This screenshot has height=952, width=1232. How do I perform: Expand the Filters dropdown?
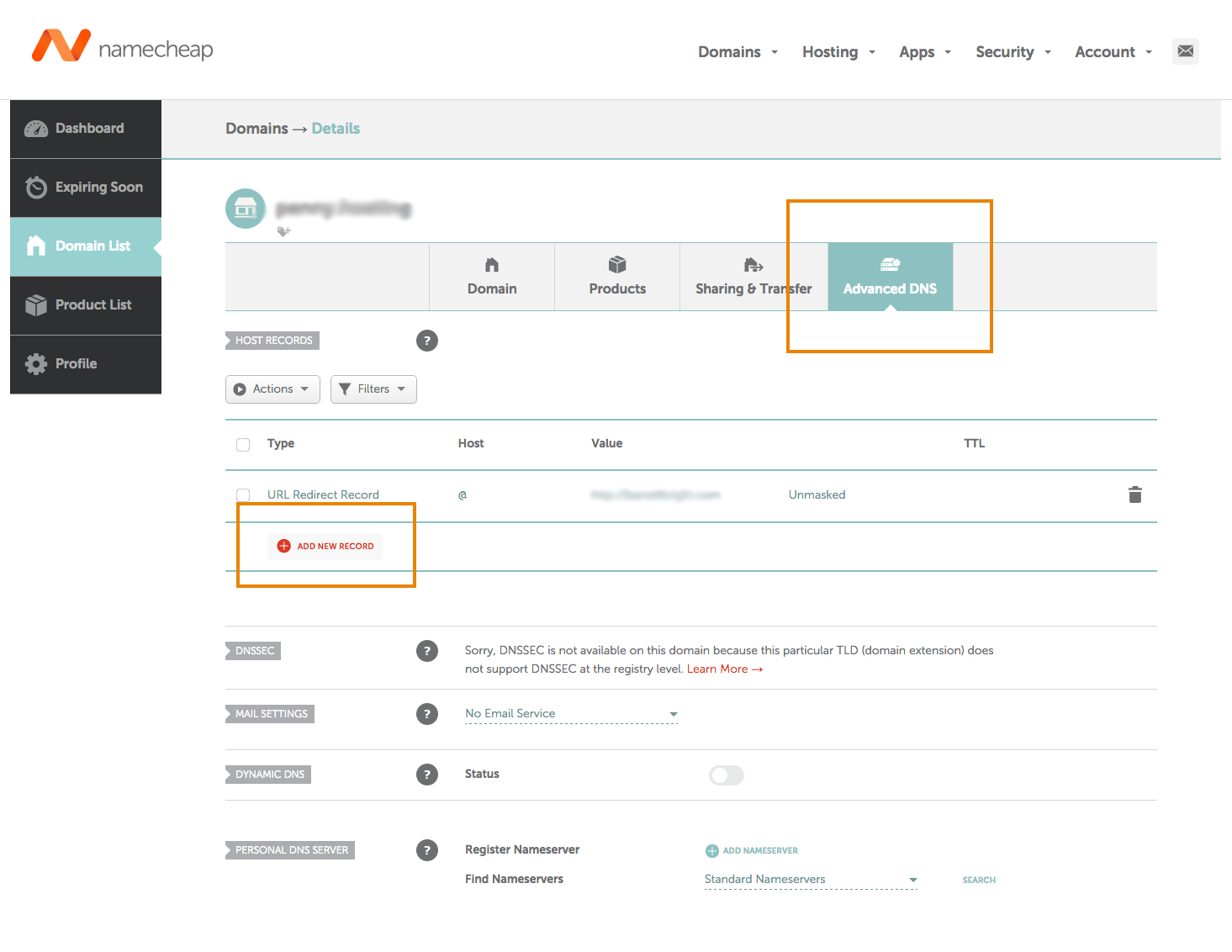pos(373,389)
